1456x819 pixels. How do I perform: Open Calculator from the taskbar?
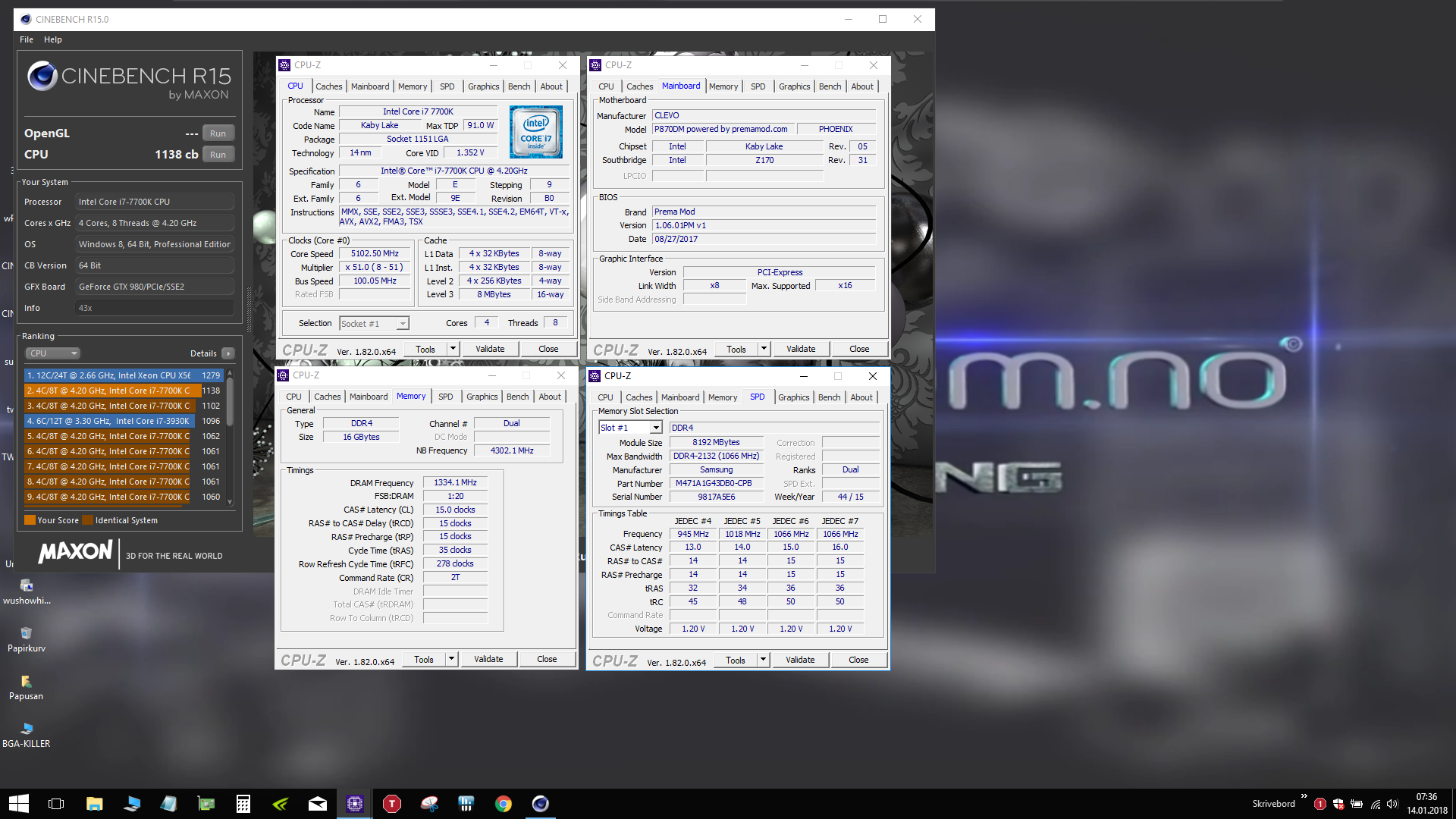click(243, 804)
